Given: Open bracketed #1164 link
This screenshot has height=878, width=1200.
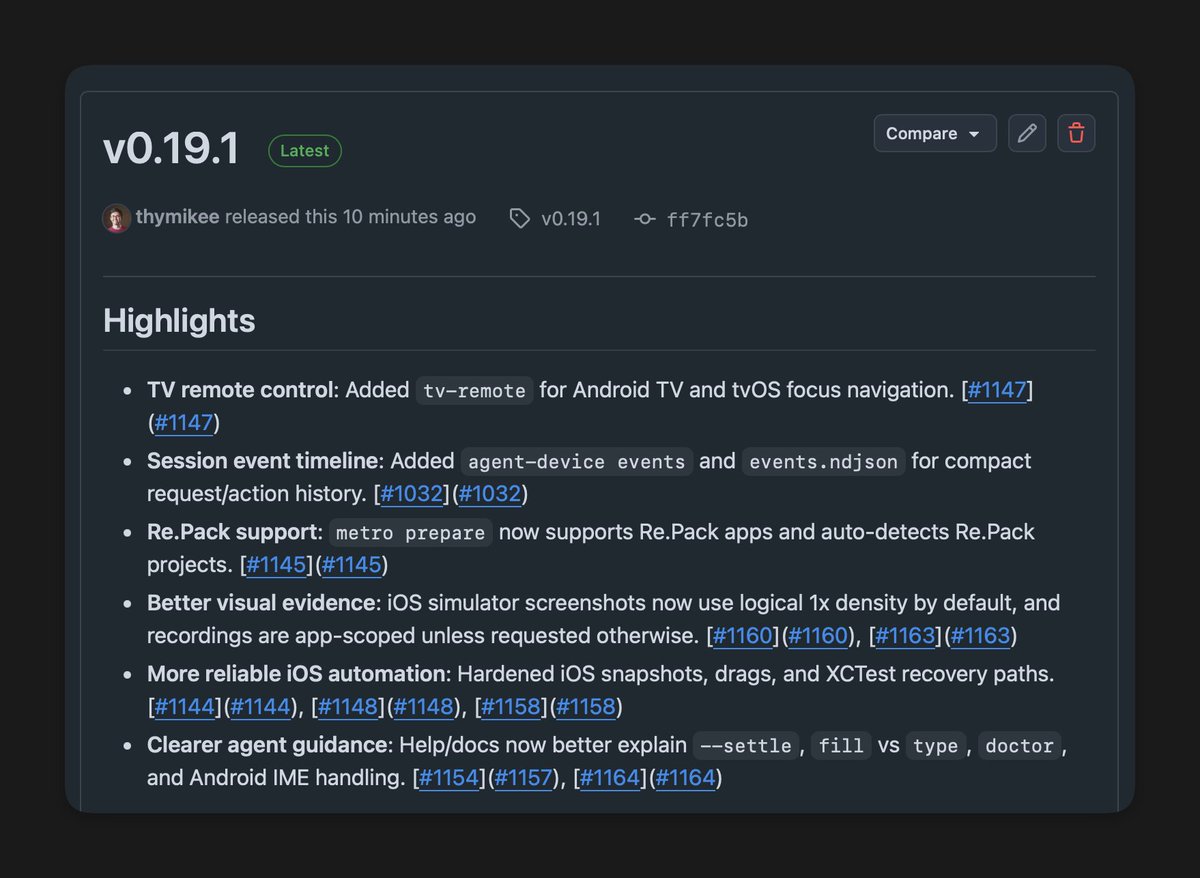Looking at the screenshot, I should 610,777.
